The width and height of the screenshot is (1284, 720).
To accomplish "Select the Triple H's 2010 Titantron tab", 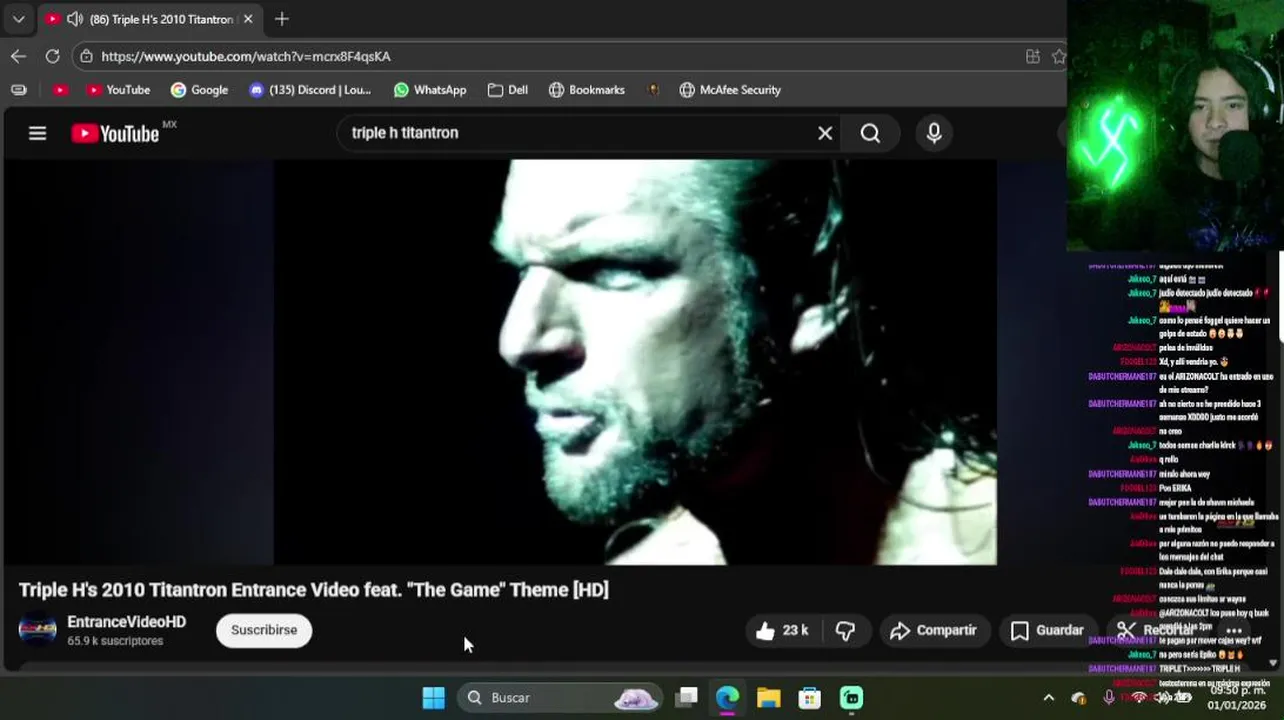I will point(150,19).
